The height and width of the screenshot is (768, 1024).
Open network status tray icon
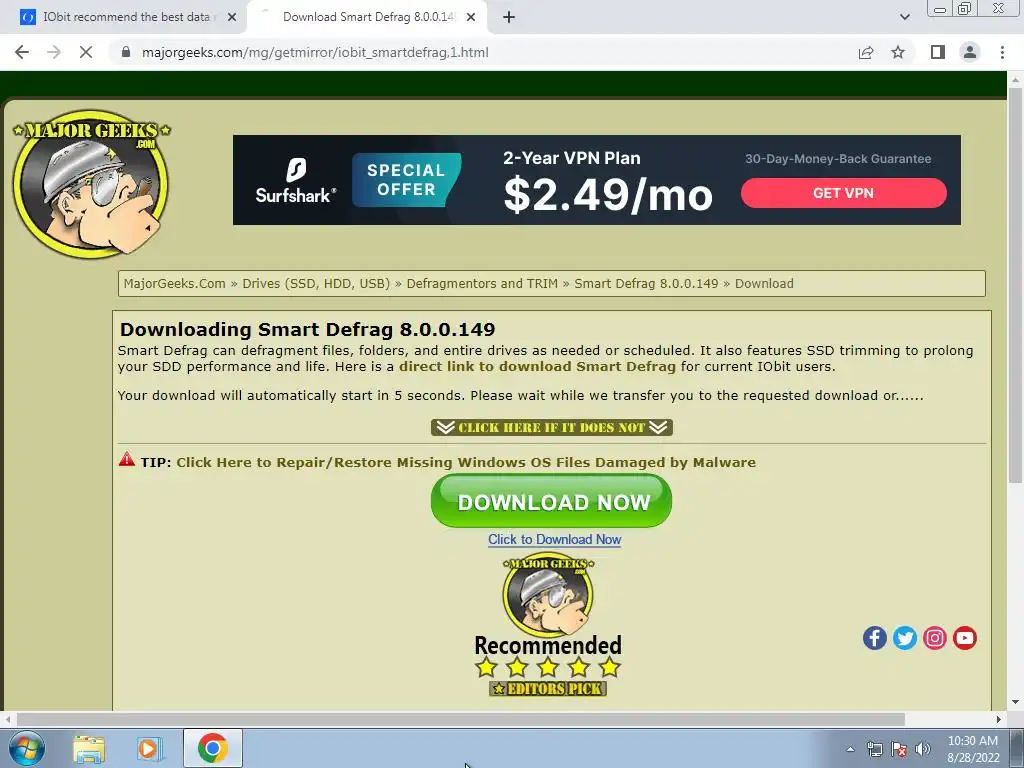click(x=874, y=749)
